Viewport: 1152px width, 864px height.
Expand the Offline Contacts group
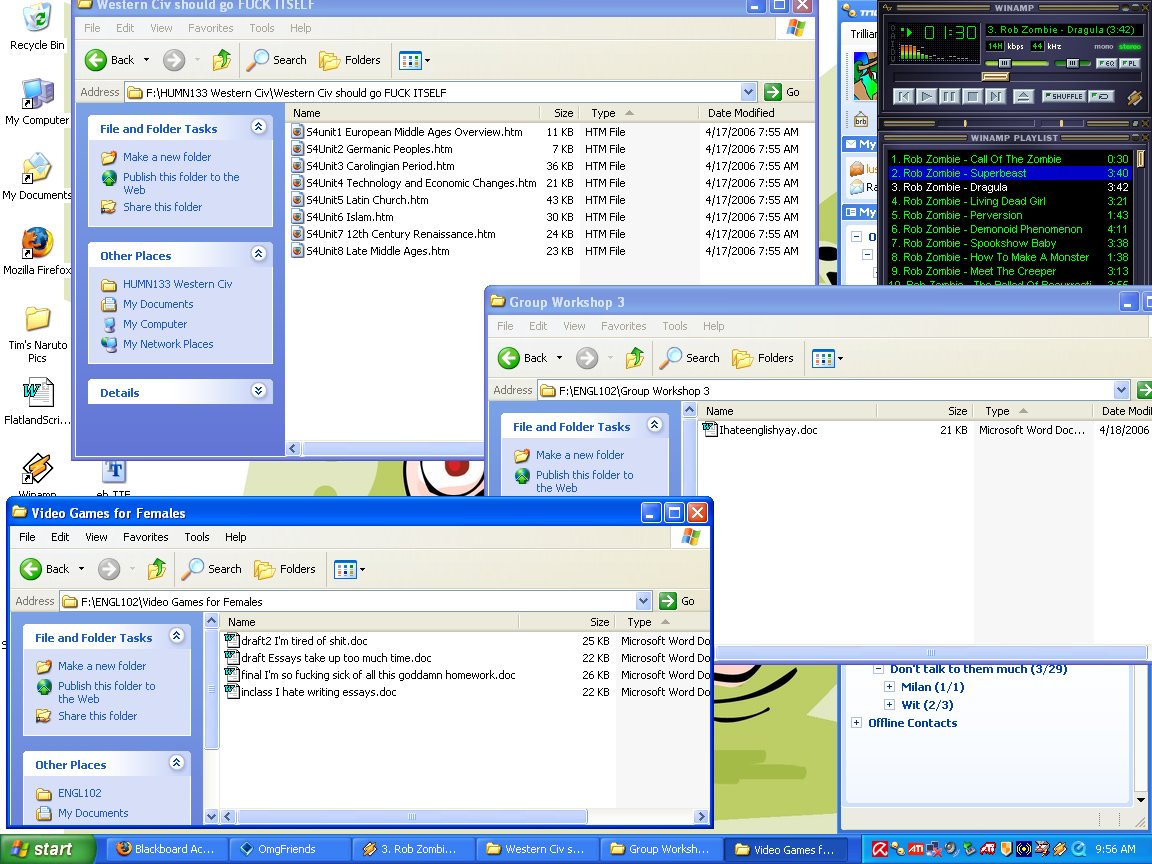tap(857, 723)
